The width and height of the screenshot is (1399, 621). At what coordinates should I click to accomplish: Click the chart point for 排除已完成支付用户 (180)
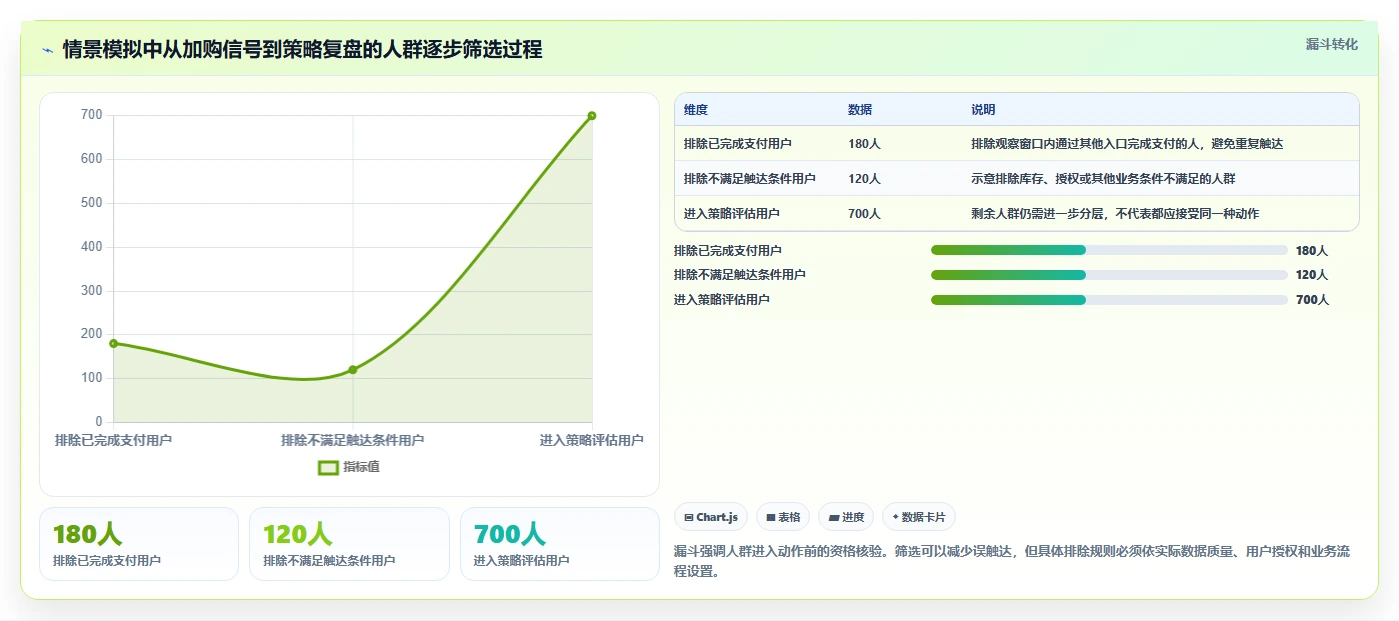(x=113, y=343)
